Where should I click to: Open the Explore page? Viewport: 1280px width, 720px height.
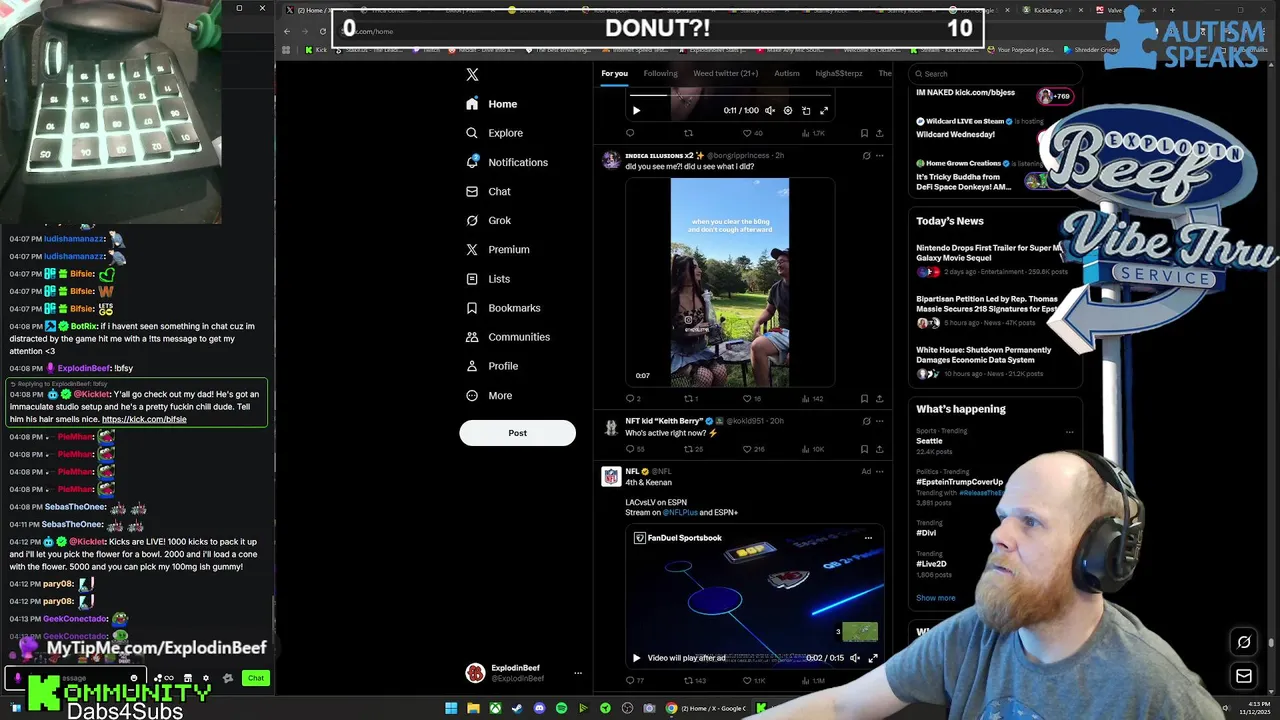click(494, 133)
